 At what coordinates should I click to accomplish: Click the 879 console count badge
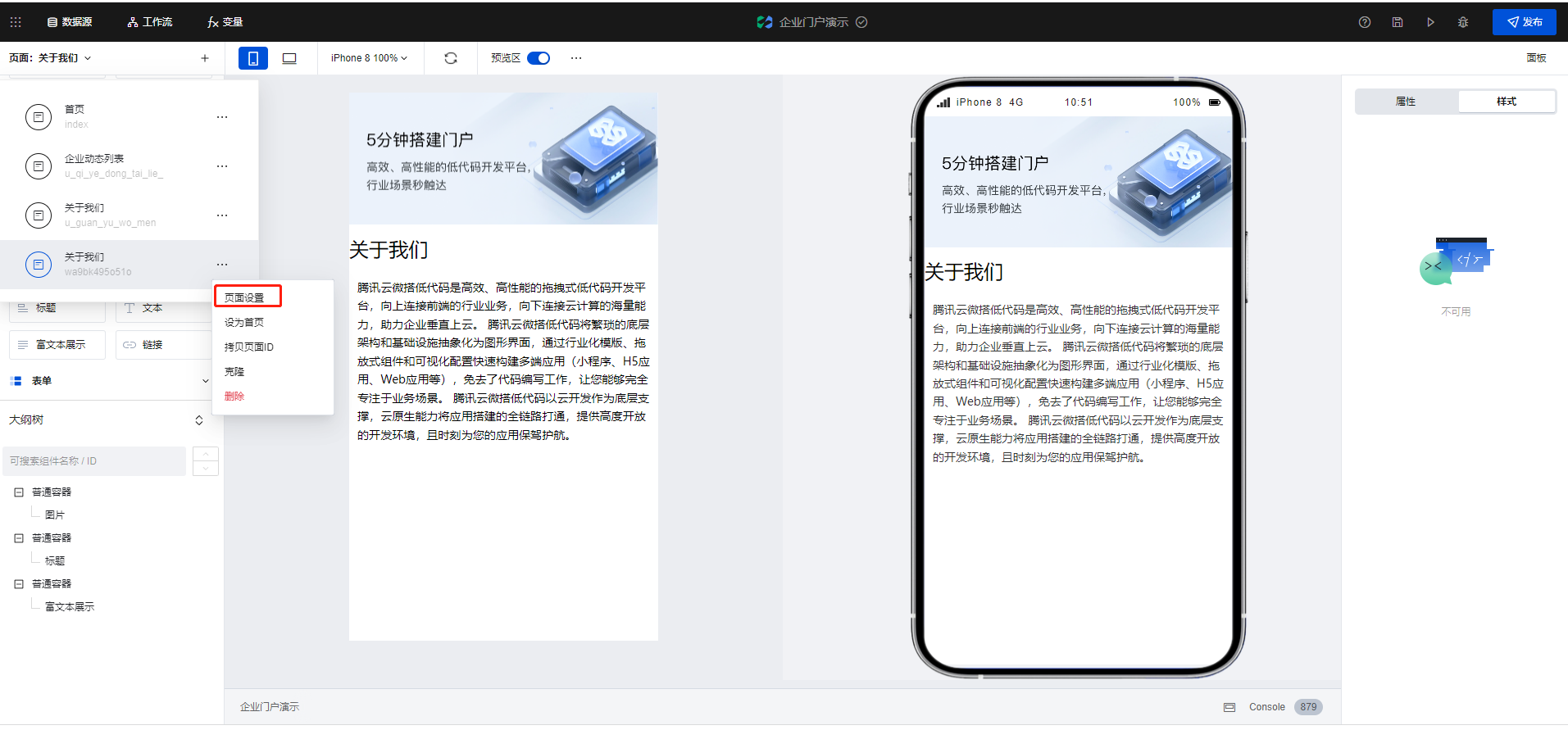pyautogui.click(x=1308, y=707)
